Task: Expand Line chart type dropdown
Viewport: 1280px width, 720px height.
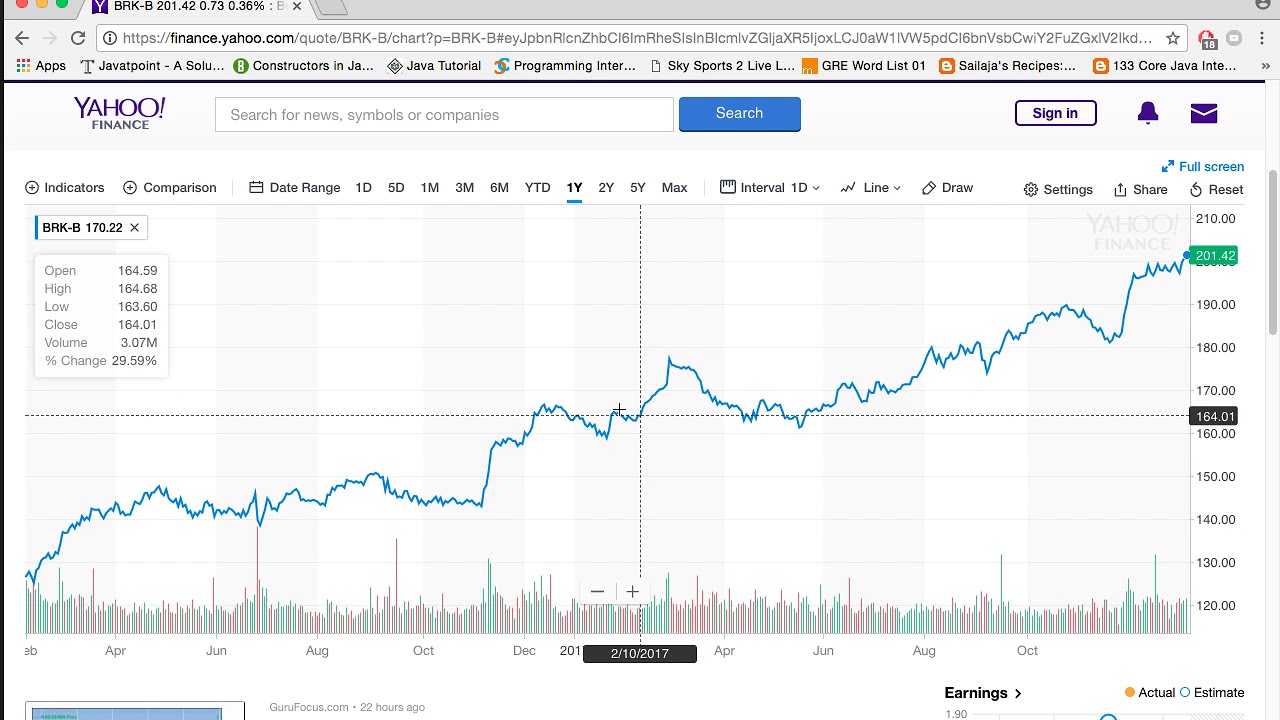Action: (871, 188)
